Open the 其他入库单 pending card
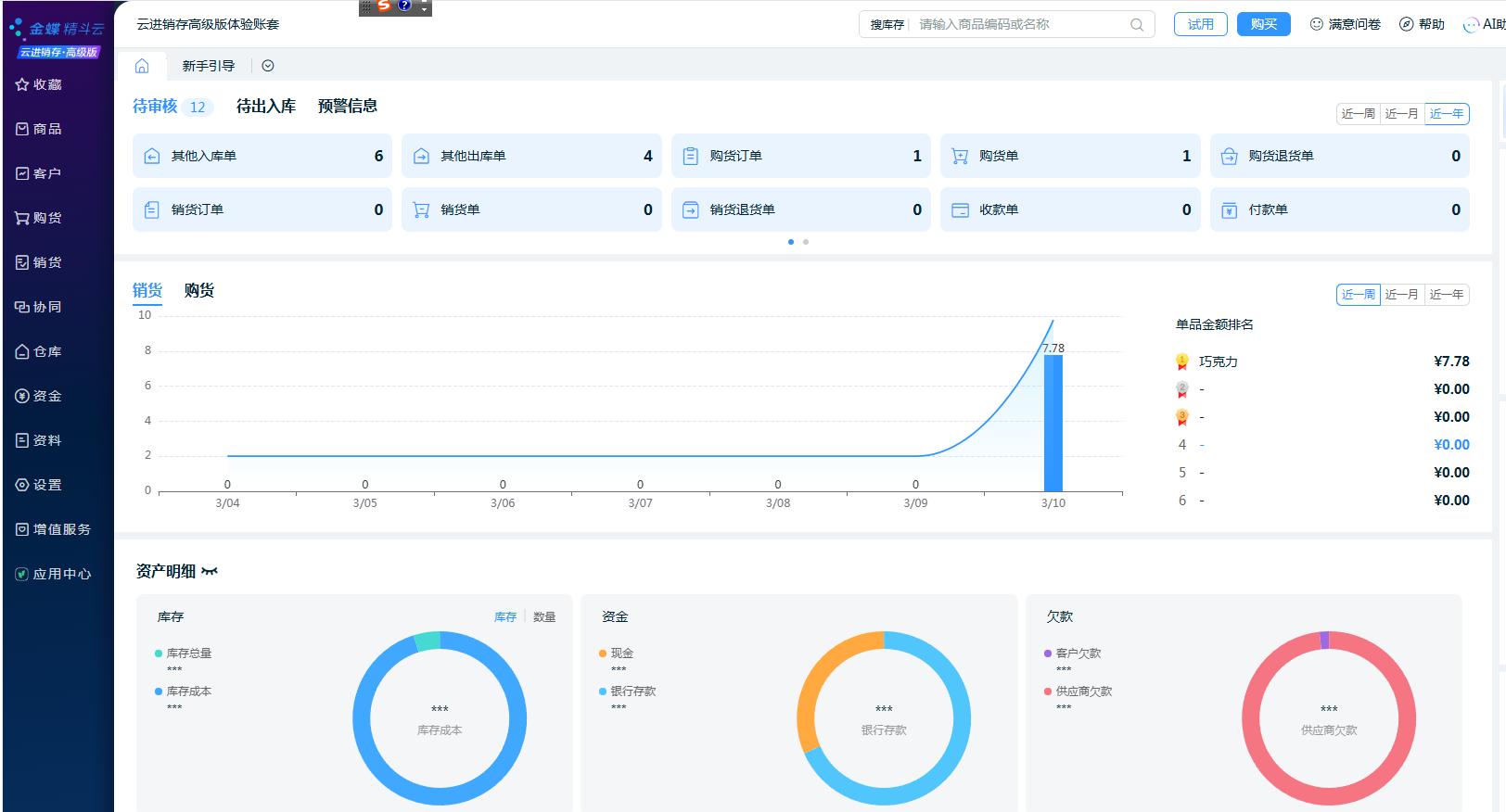The width and height of the screenshot is (1506, 812). tap(262, 156)
